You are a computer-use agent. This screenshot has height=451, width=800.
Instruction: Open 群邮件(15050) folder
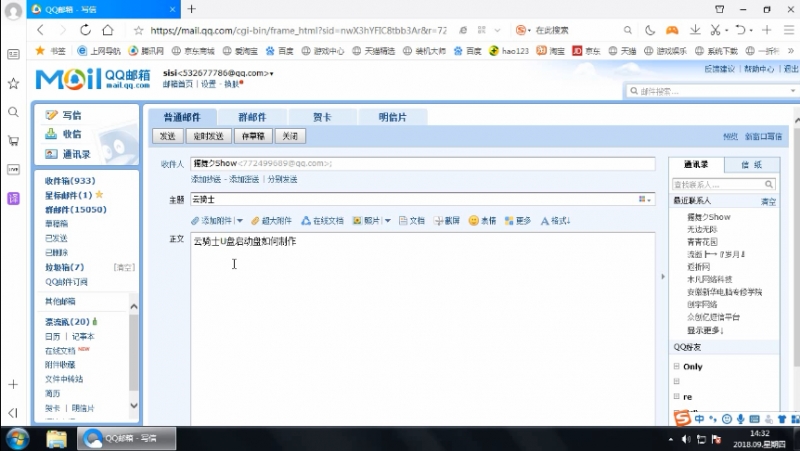click(76, 209)
